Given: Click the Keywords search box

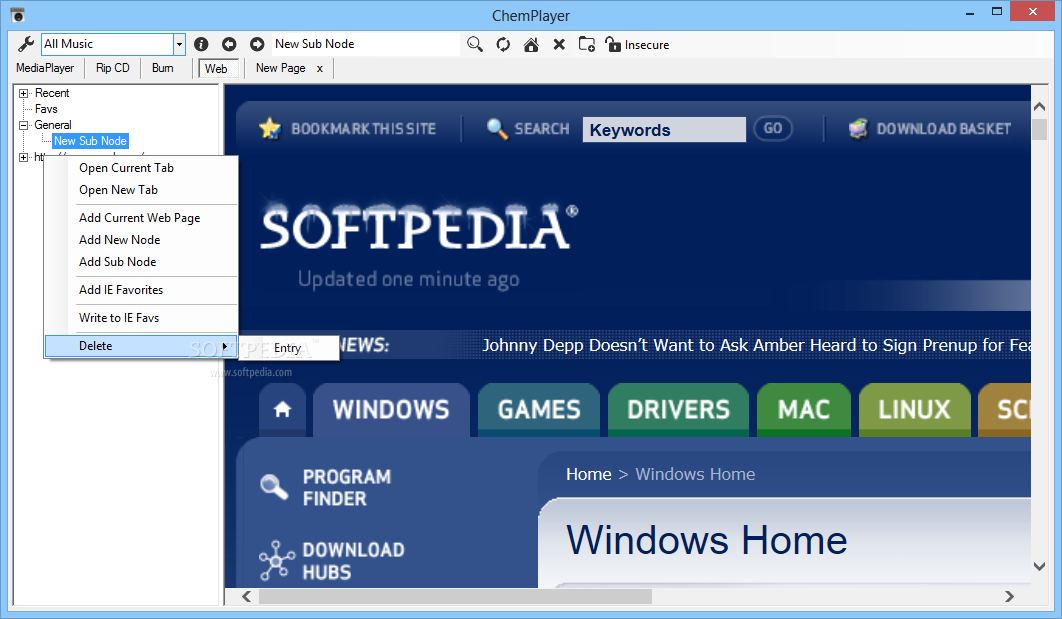Looking at the screenshot, I should click(664, 129).
